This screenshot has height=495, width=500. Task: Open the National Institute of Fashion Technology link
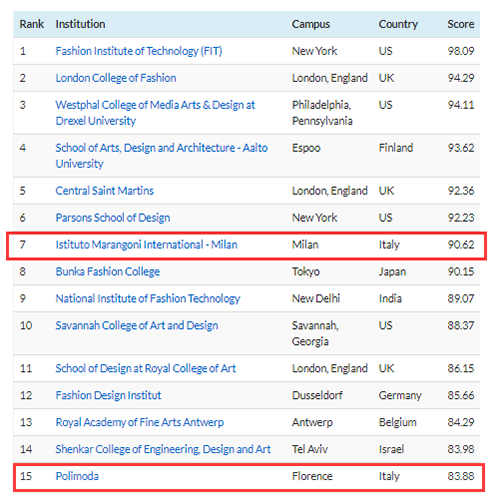148,299
